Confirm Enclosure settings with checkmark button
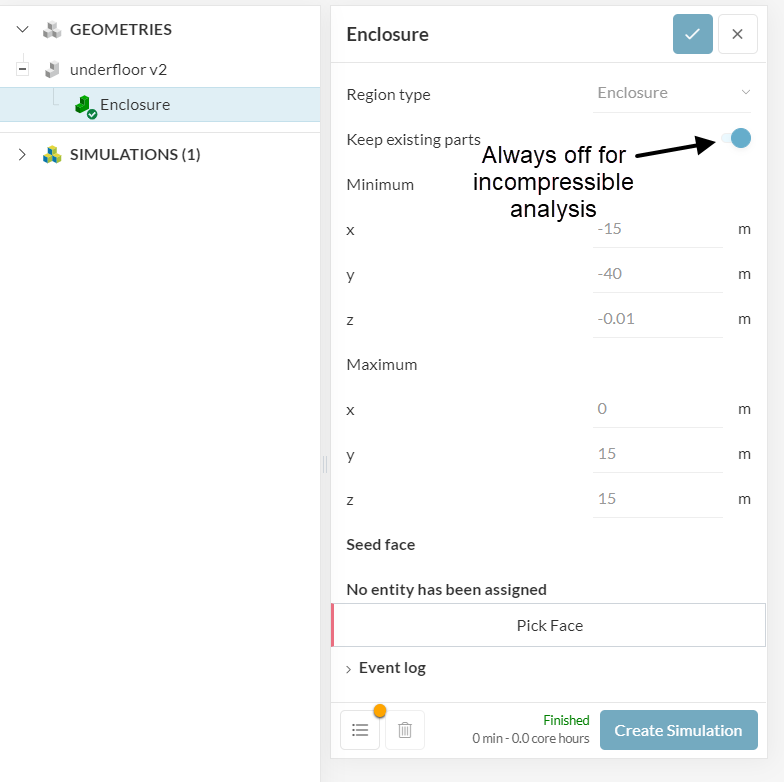The width and height of the screenshot is (784, 782). coord(692,34)
